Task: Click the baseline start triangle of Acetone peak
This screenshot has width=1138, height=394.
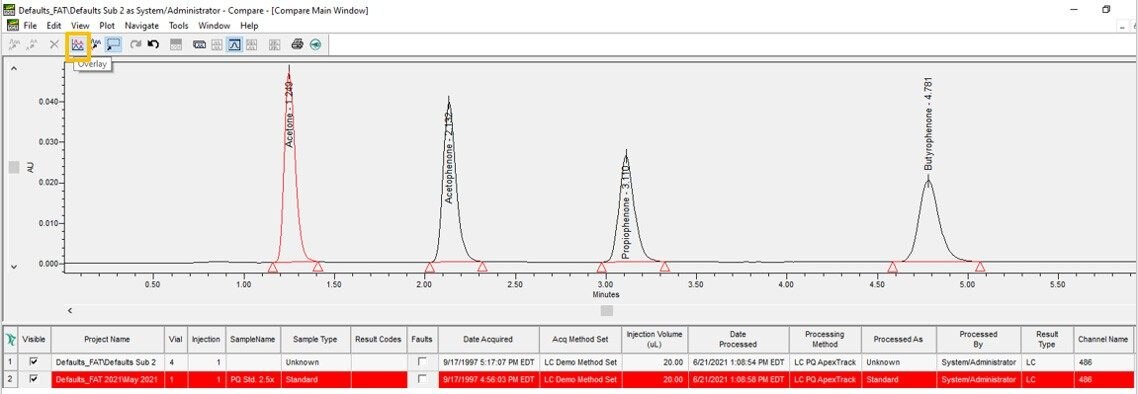Action: click(x=272, y=268)
